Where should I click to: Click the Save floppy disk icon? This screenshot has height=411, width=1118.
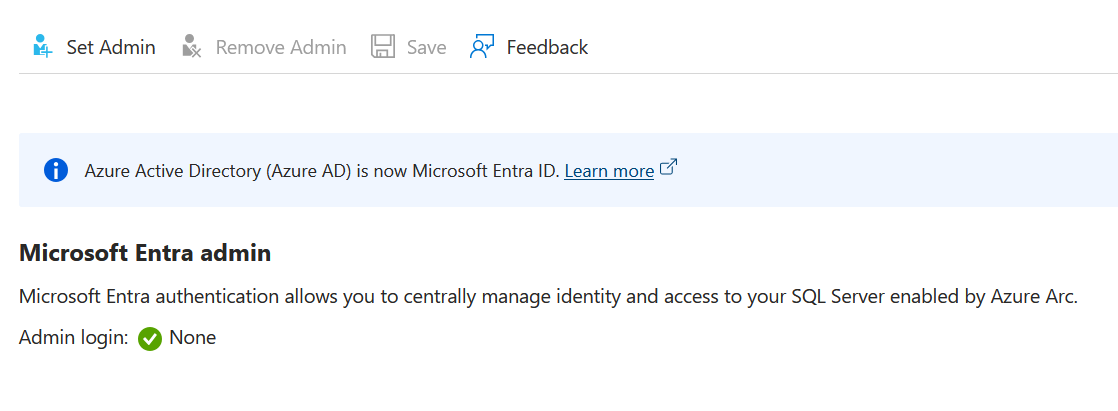coord(382,47)
